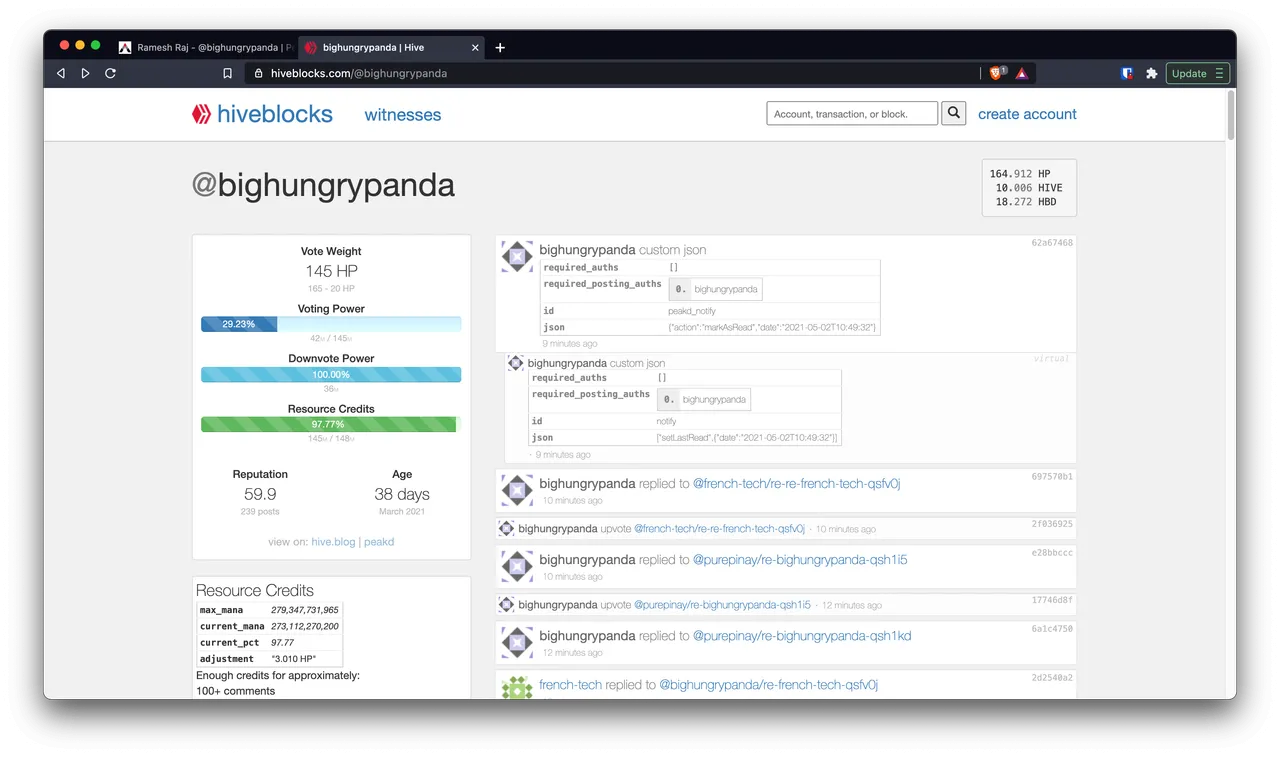Image resolution: width=1280 pixels, height=757 pixels.
Task: Open transaction hash 17746d8f
Action: pos(1052,600)
